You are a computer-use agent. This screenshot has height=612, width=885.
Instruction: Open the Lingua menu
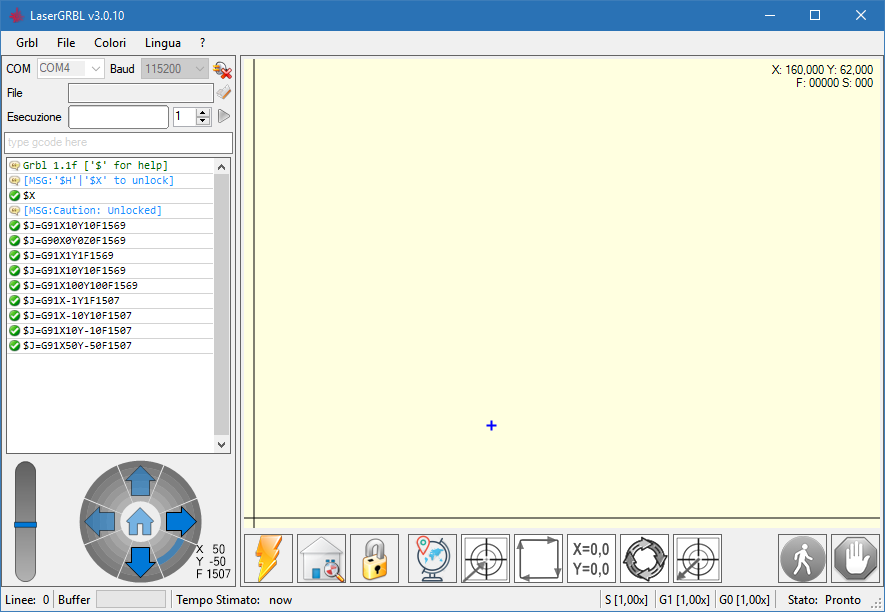(163, 43)
